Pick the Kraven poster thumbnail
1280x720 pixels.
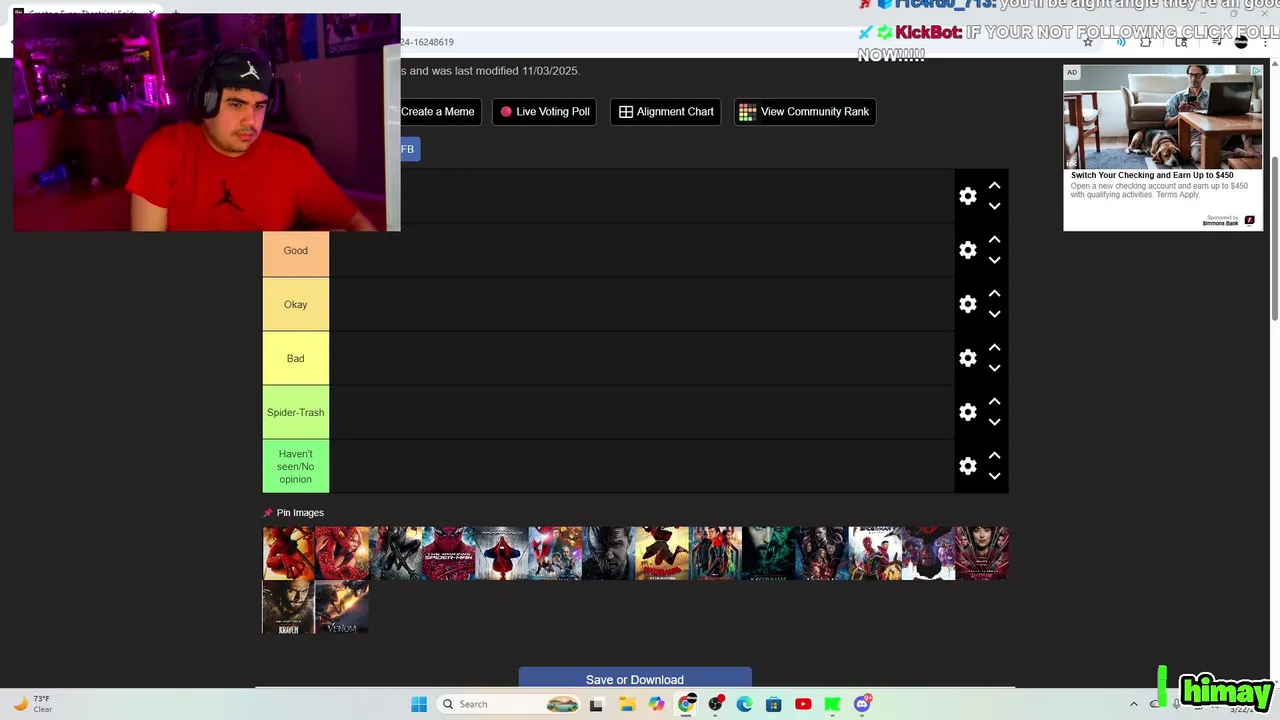pyautogui.click(x=288, y=607)
